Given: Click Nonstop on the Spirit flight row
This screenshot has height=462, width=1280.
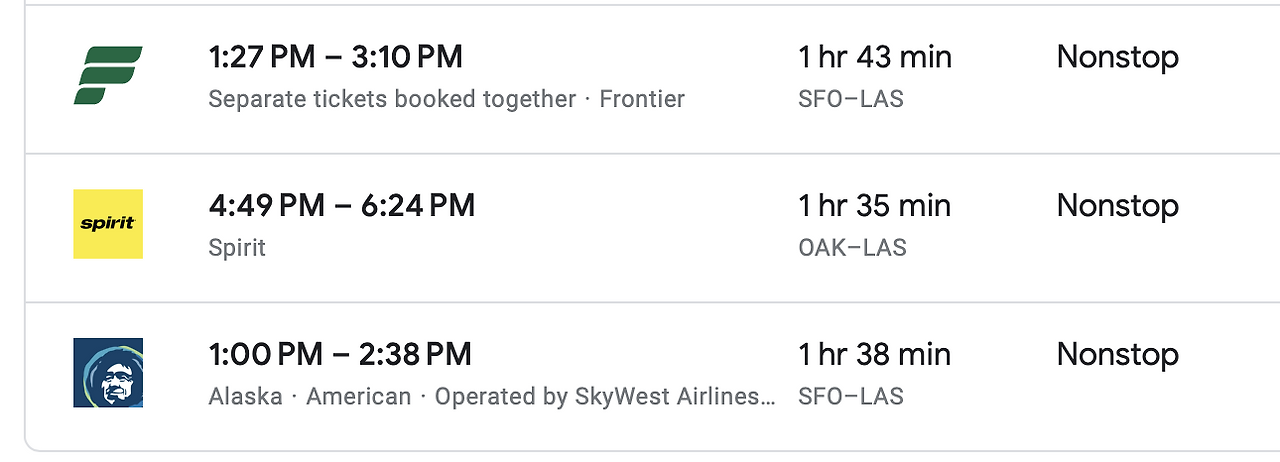Looking at the screenshot, I should (1118, 206).
